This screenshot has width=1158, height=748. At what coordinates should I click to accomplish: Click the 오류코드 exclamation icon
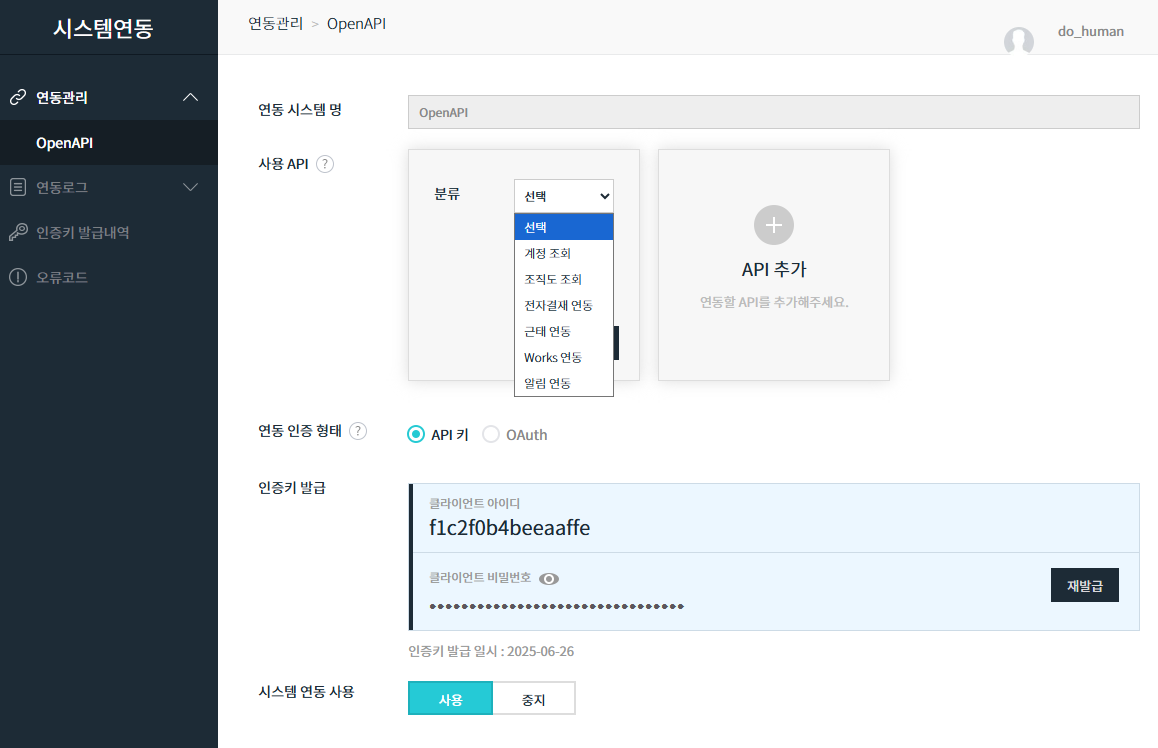tap(17, 277)
